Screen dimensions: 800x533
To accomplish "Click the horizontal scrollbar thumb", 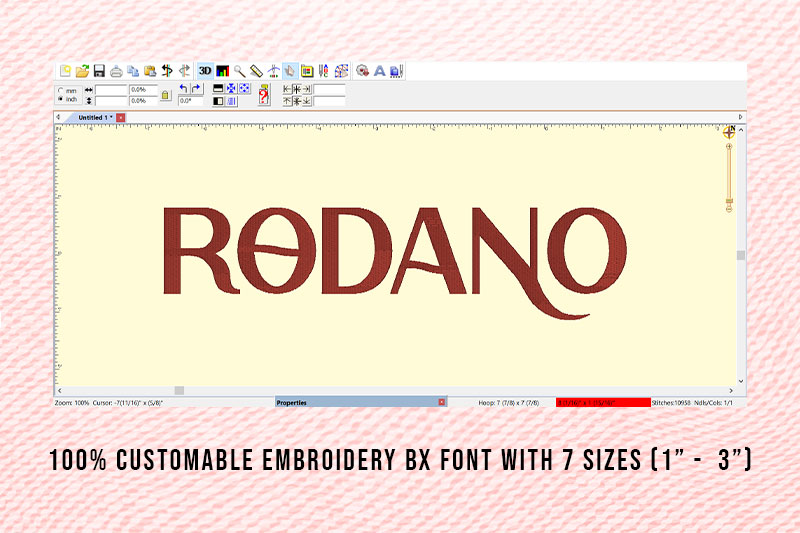I will [x=179, y=391].
